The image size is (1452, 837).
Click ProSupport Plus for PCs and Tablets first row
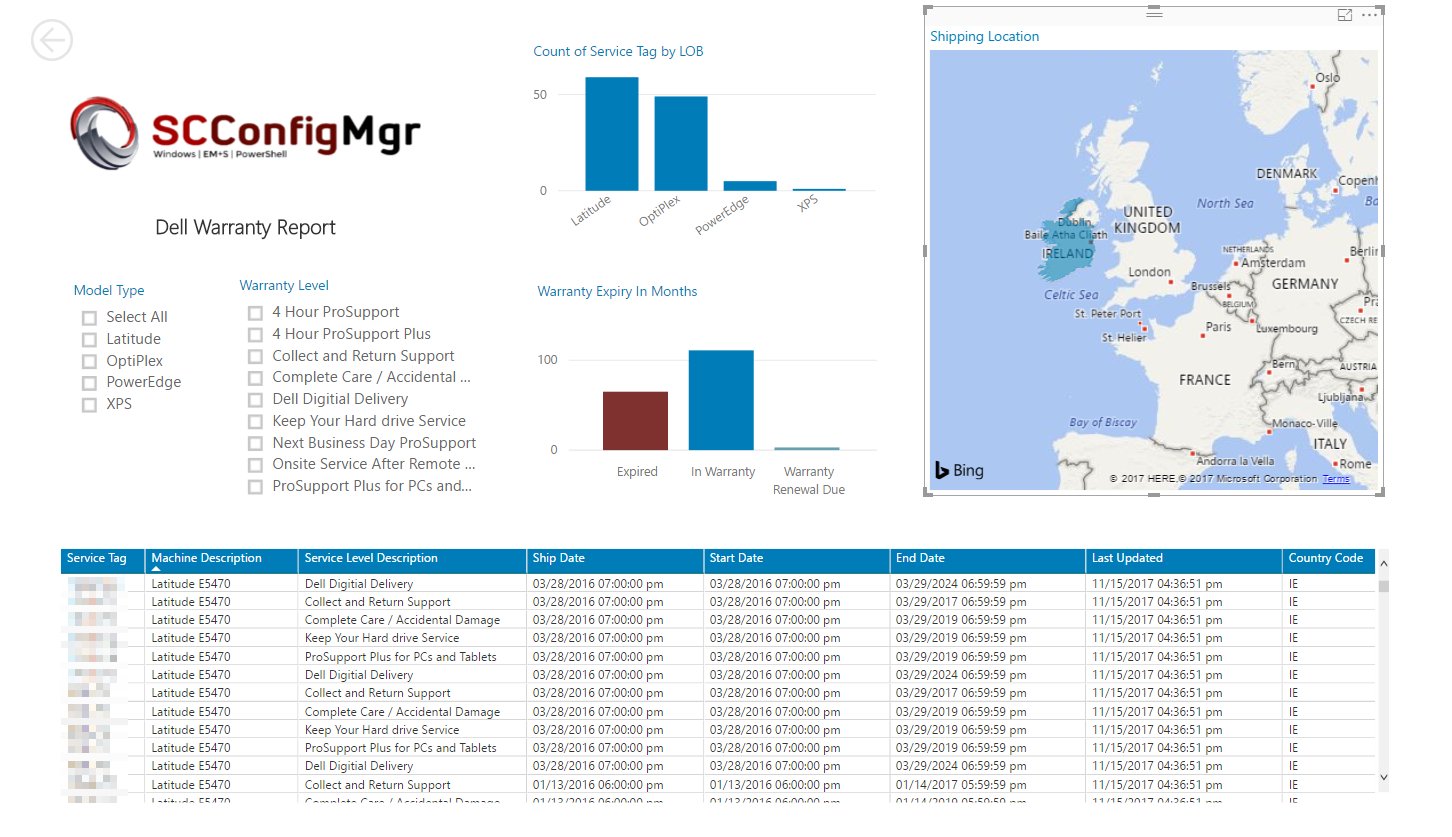[401, 657]
